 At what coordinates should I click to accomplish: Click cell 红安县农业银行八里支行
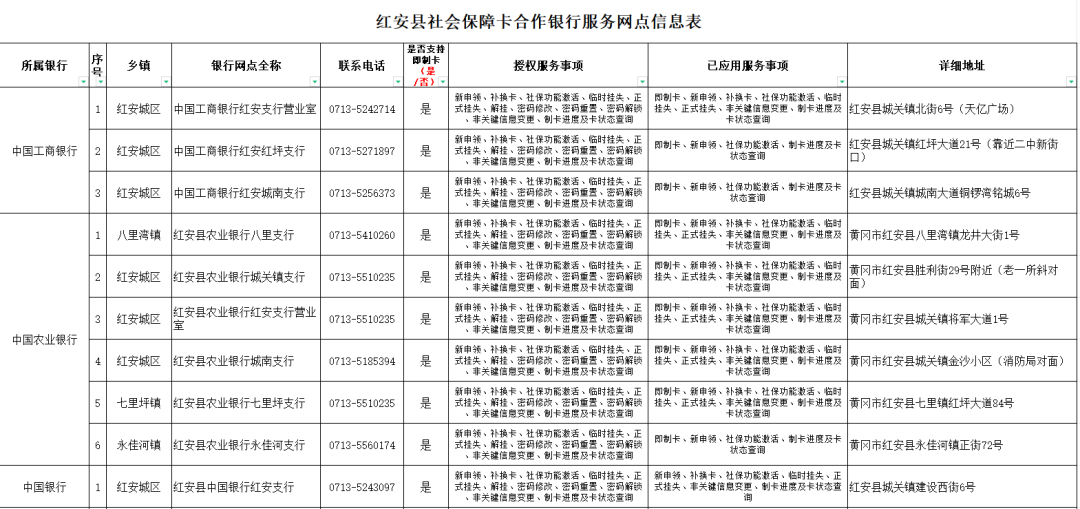(246, 235)
